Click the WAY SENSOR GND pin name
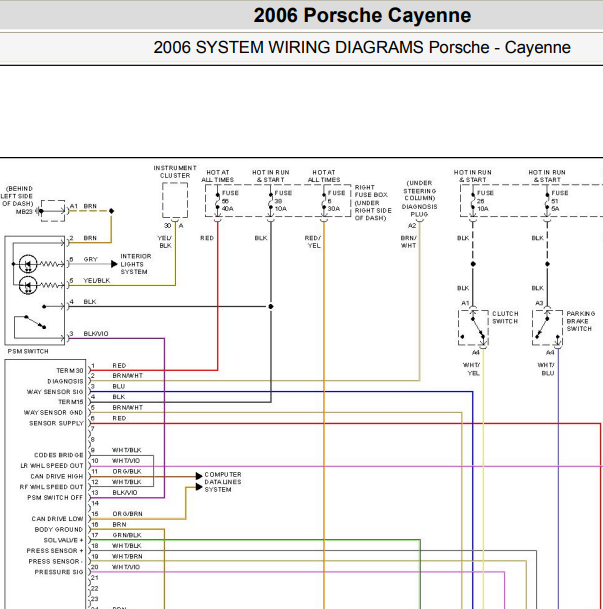 53,412
